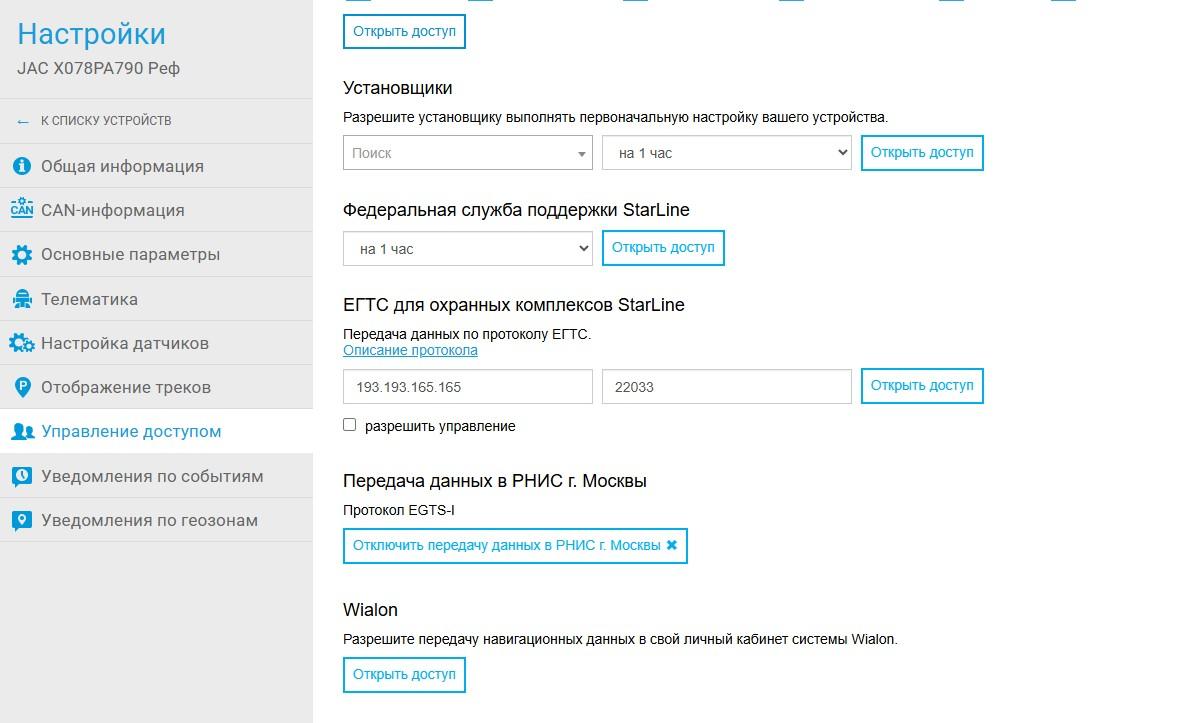Enable the разрешить управление checkbox

coord(350,425)
